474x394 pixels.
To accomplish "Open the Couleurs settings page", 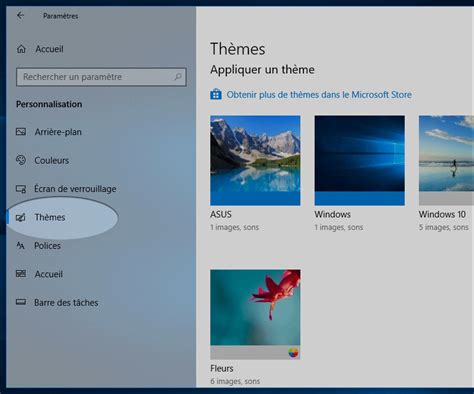I will pyautogui.click(x=52, y=160).
